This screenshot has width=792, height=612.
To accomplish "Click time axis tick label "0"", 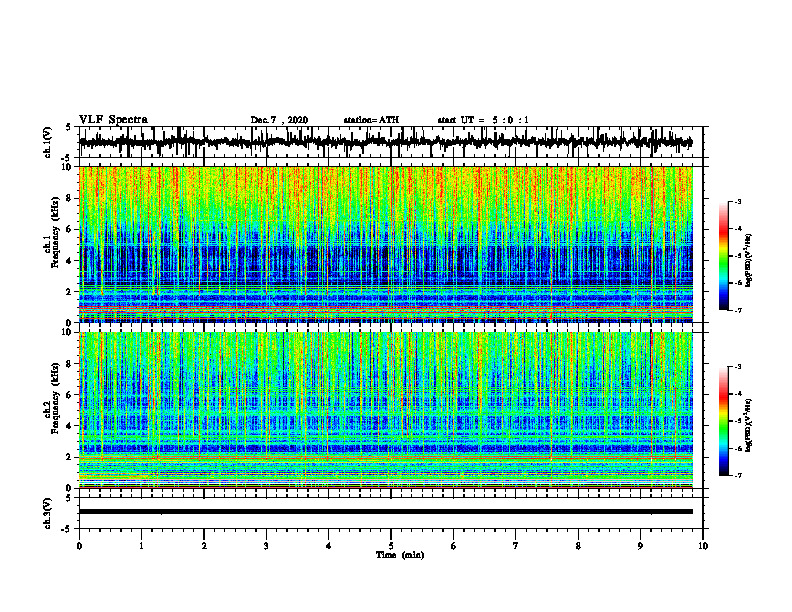I will coord(79,546).
